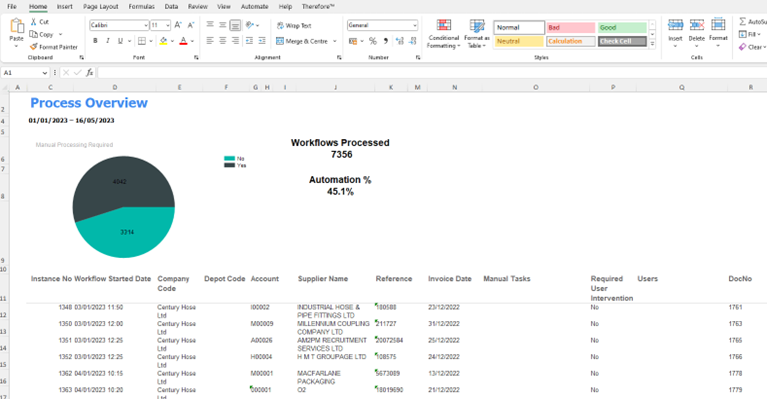Decrease font size with the small A icon
767x399 pixels.
(x=191, y=25)
